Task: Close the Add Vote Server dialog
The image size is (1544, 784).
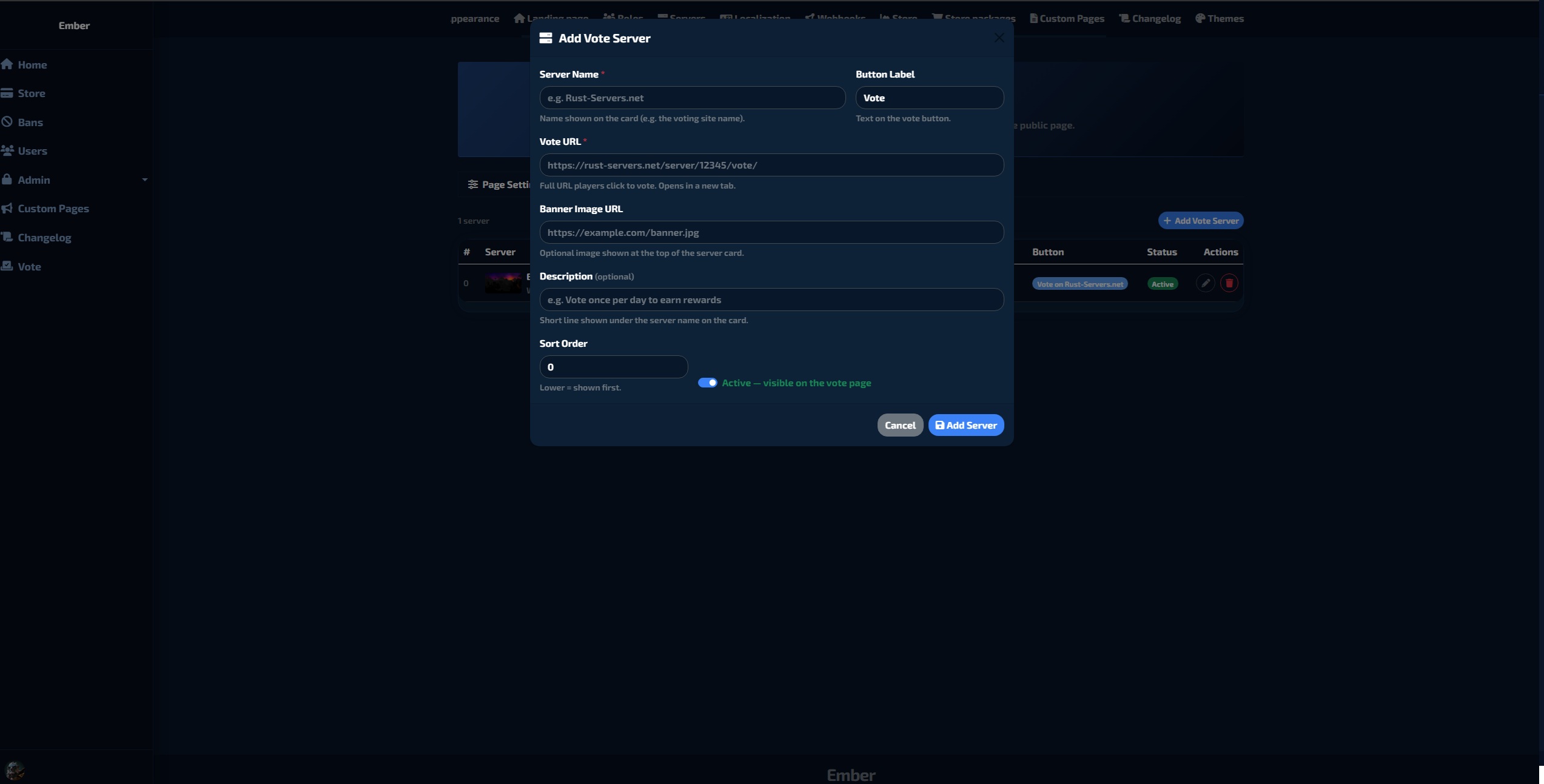Action: pyautogui.click(x=999, y=38)
